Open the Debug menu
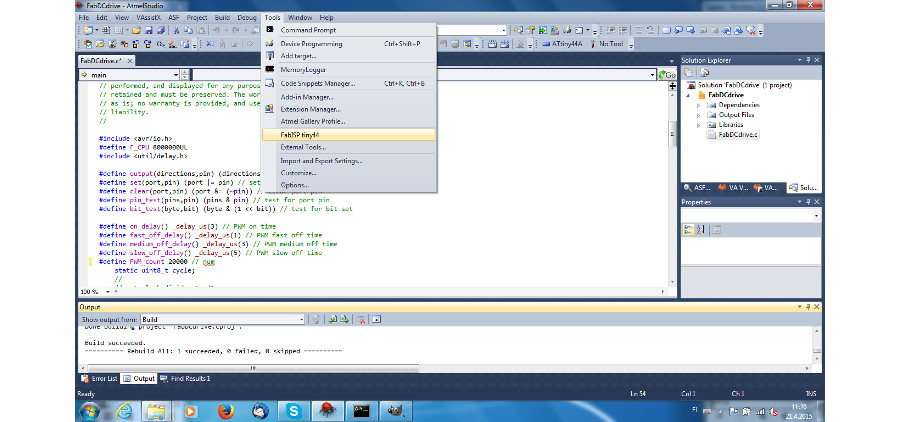900x422 pixels. pos(247,18)
